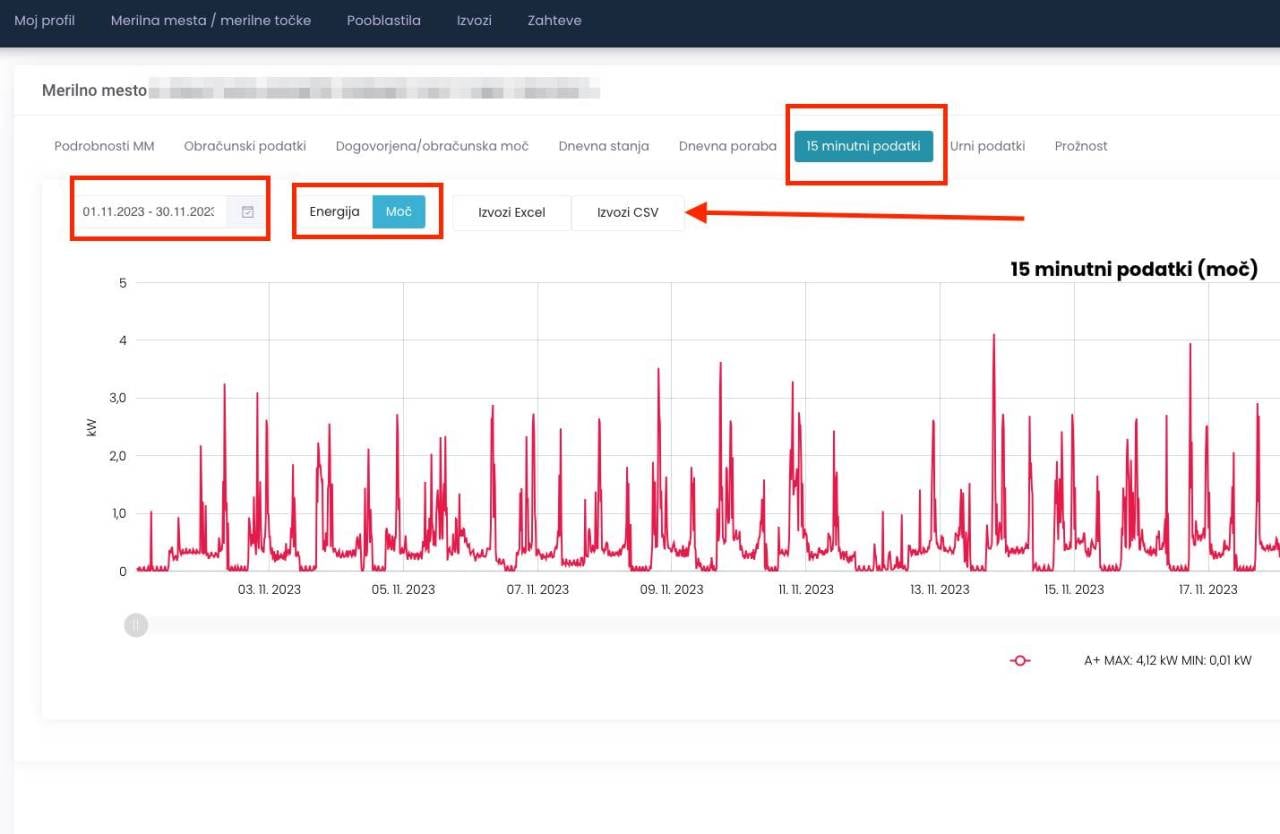Screen dimensions: 1280x834
Task: Switch chart to Energija view
Action: point(334,212)
